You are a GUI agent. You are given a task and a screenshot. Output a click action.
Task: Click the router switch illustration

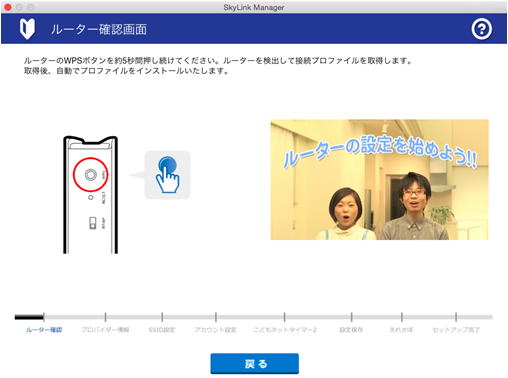[x=92, y=223]
